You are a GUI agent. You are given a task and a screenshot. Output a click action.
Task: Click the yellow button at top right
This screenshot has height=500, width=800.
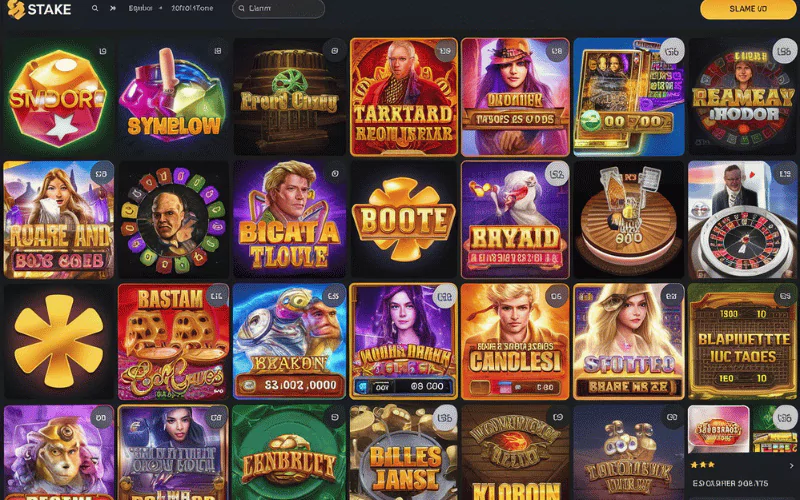pyautogui.click(x=748, y=9)
